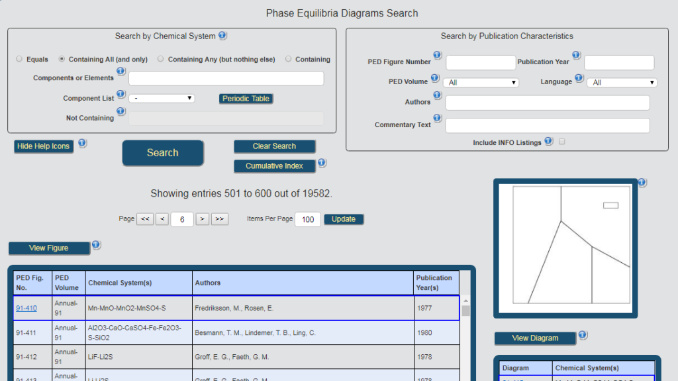Open help icon for PED Figure Number
The image size is (678, 381).
click(437, 55)
